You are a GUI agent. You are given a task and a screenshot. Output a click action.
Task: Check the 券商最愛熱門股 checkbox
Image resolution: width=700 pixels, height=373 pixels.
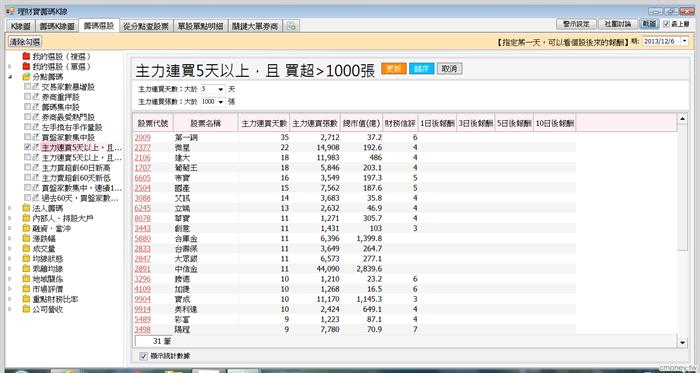[27, 117]
